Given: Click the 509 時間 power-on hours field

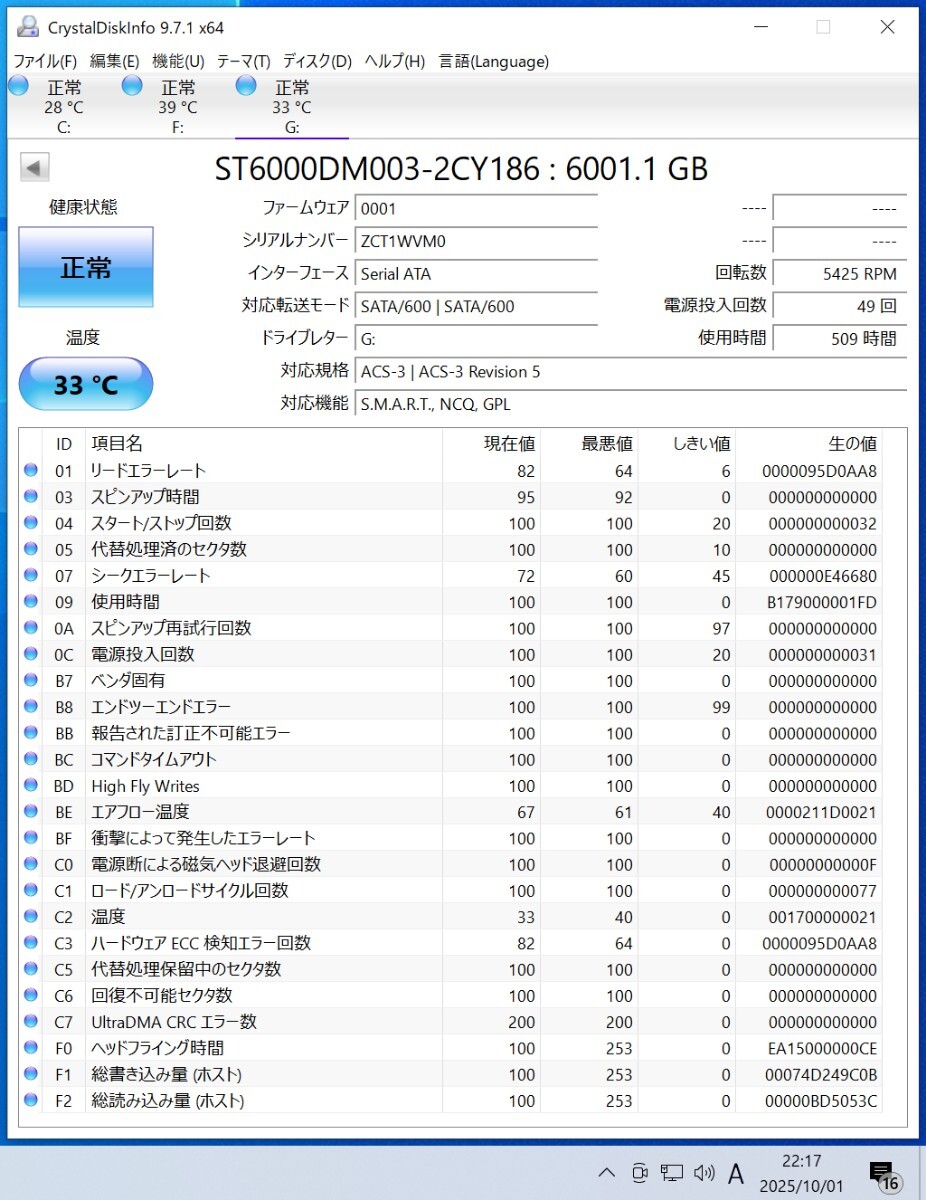Looking at the screenshot, I should point(840,339).
